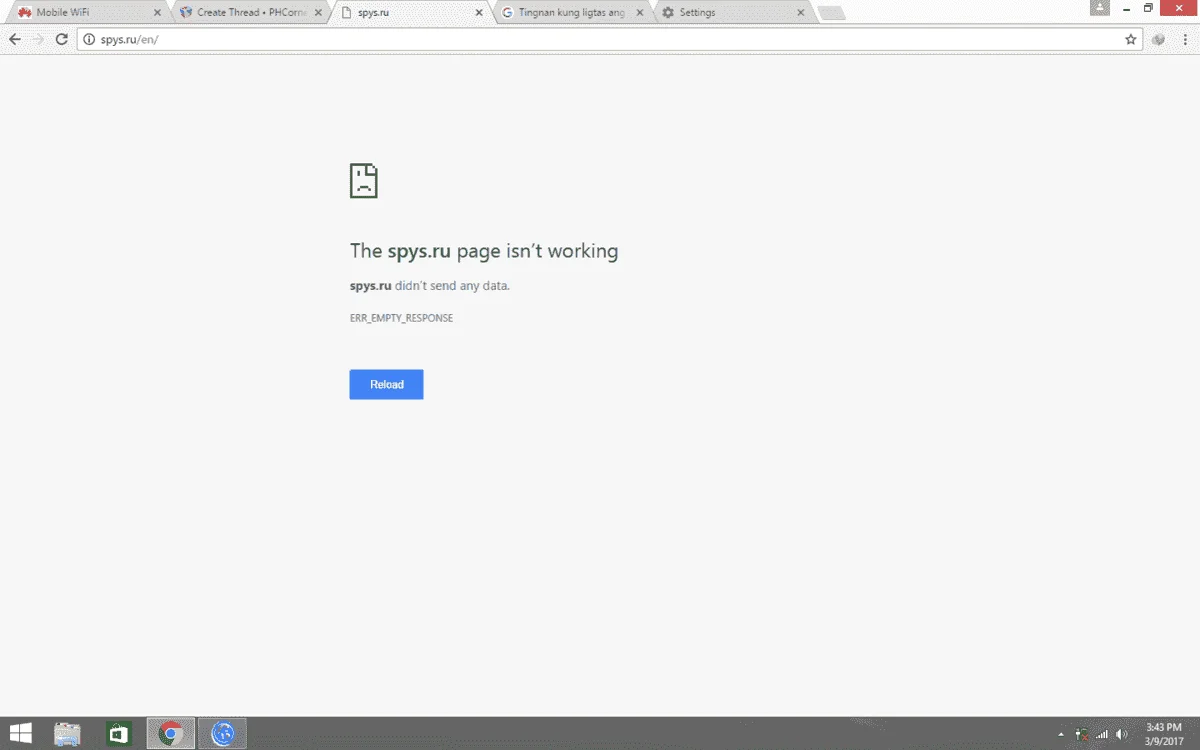Open the volume control tray icon
1200x750 pixels.
(x=1122, y=735)
